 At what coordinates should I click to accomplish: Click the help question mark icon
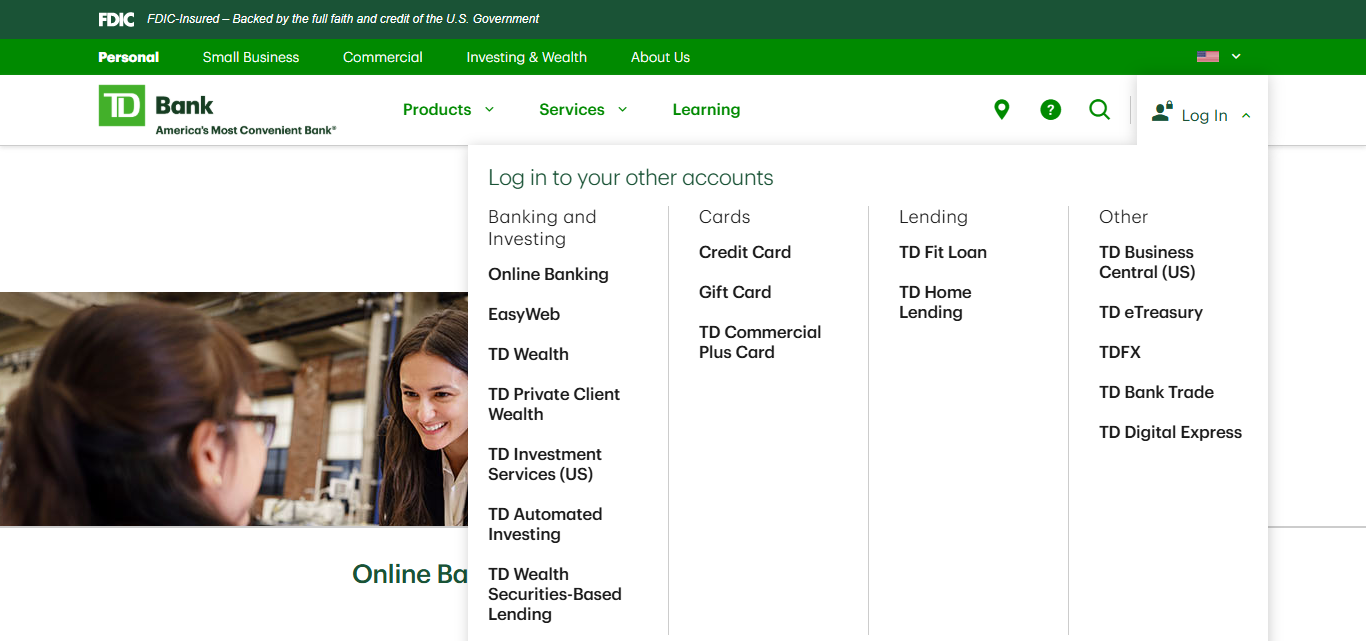(1050, 110)
